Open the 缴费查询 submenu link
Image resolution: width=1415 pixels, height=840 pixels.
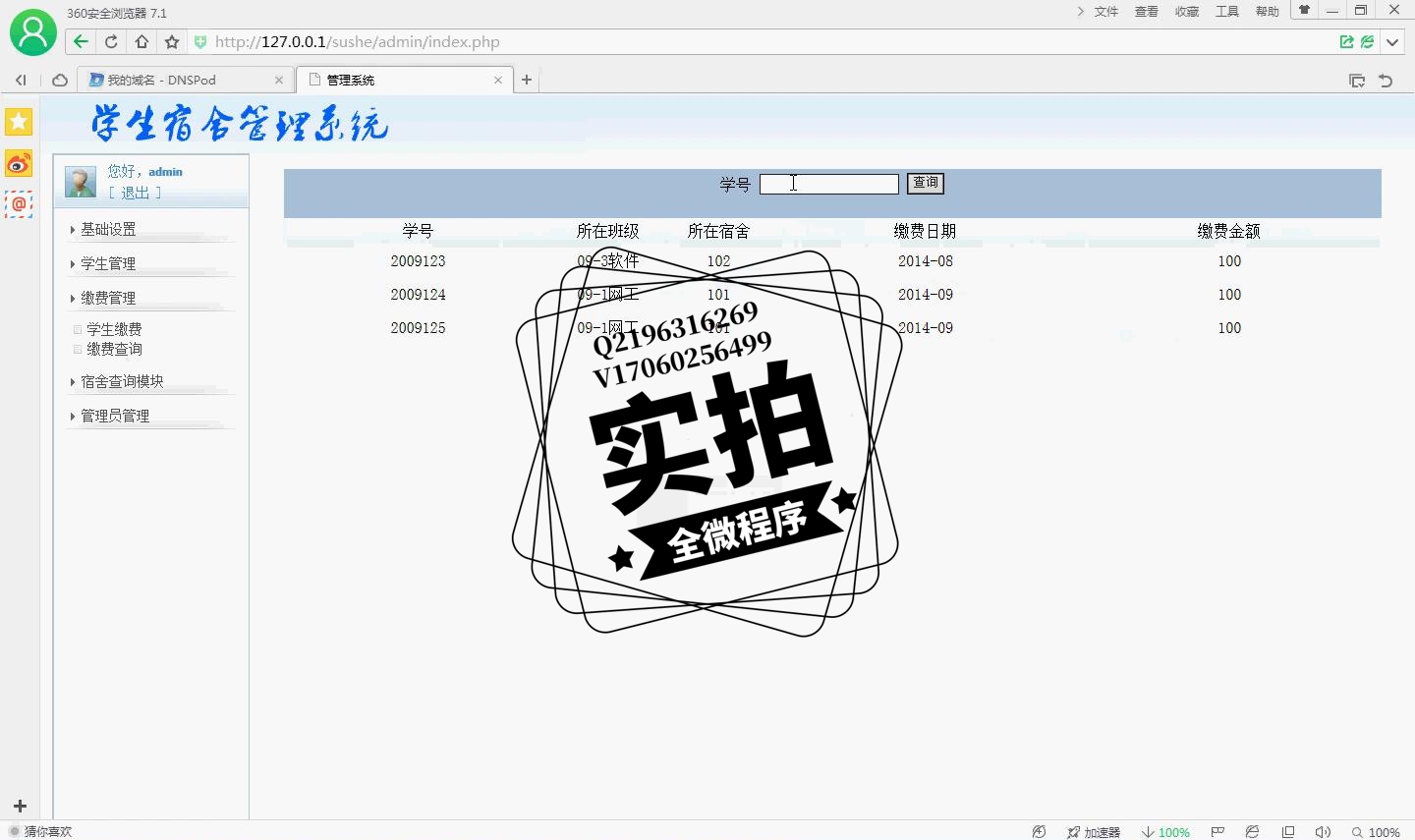(x=114, y=349)
